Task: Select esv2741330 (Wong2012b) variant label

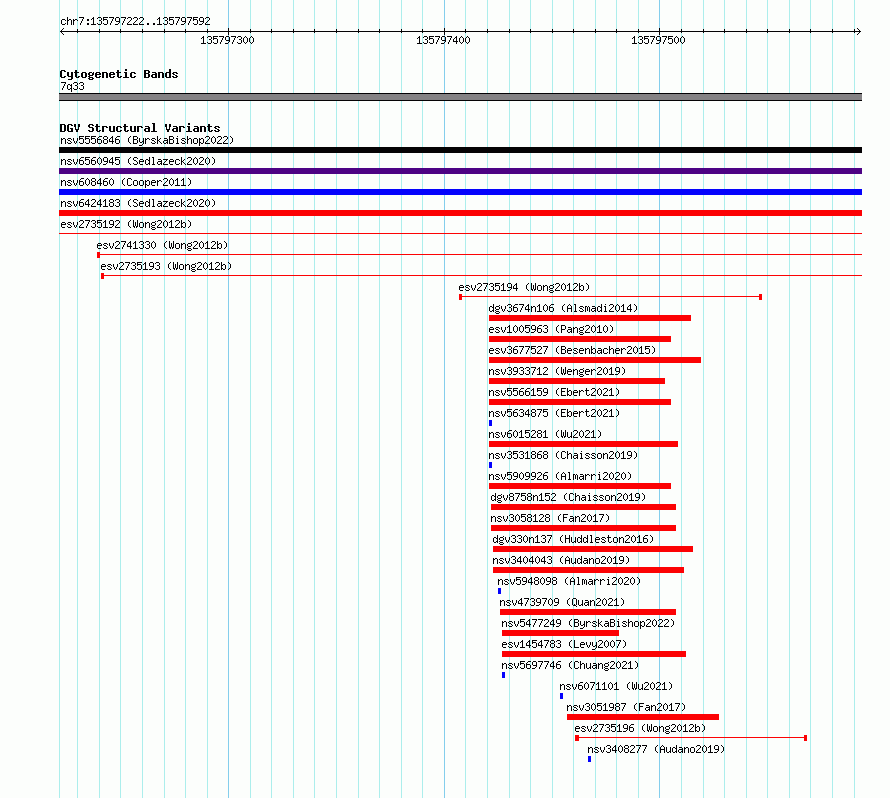Action: tap(162, 245)
